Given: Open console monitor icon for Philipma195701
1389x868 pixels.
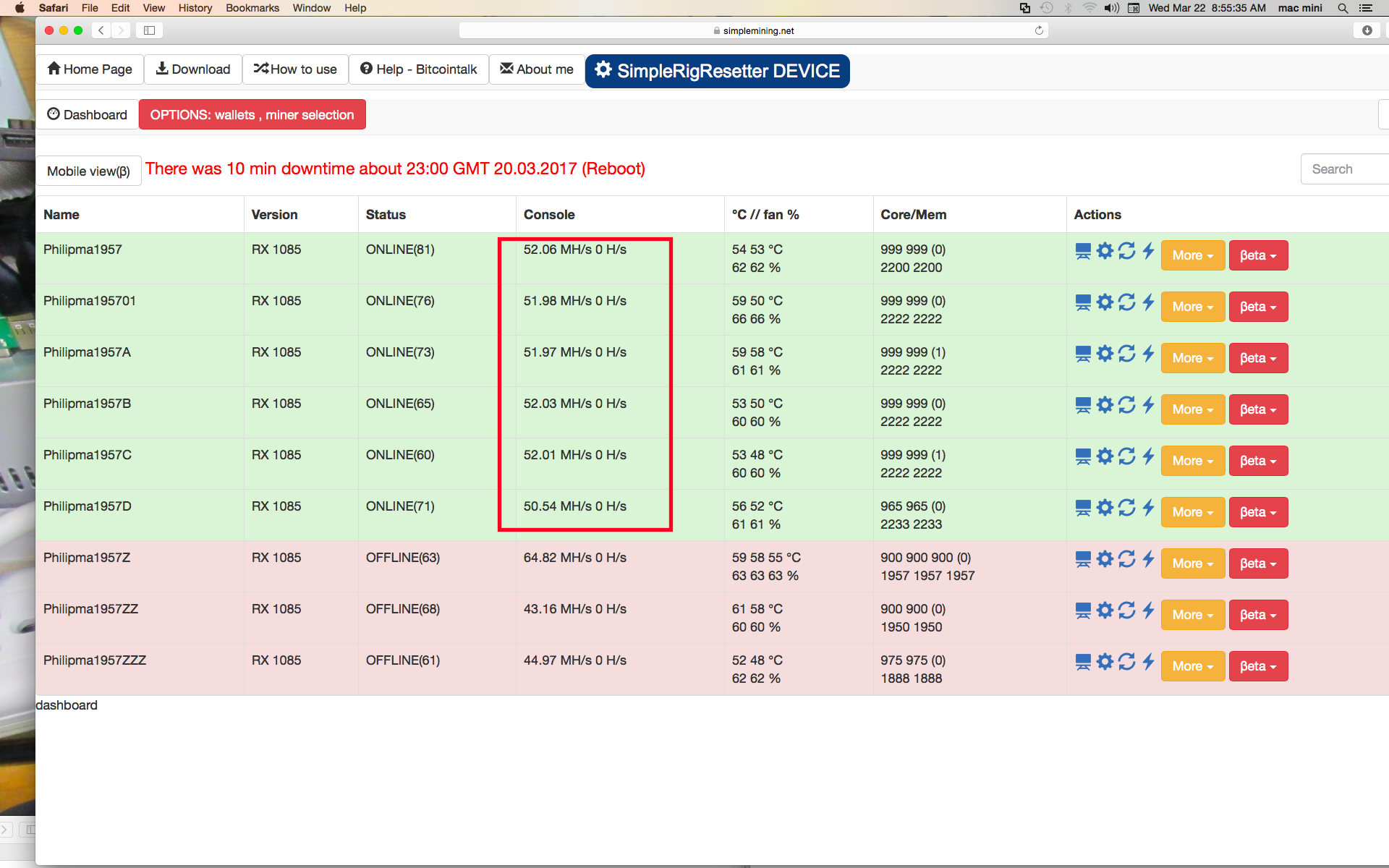Looking at the screenshot, I should [x=1083, y=302].
